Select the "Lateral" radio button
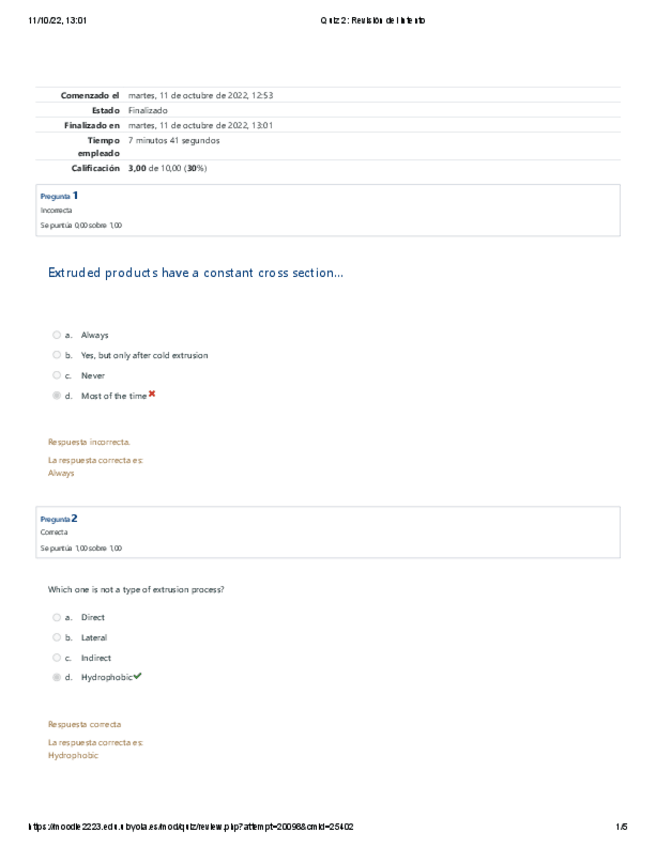The height and width of the screenshot is (848, 656). (57, 637)
